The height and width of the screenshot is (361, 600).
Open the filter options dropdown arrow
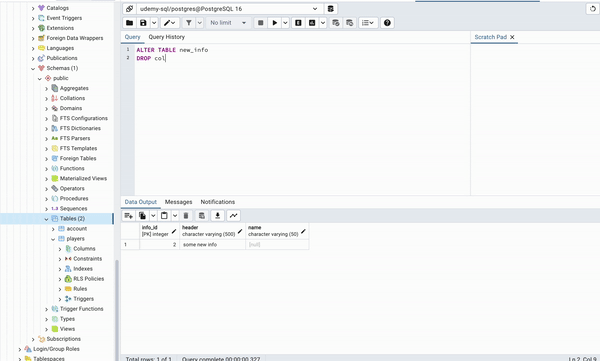click(199, 23)
